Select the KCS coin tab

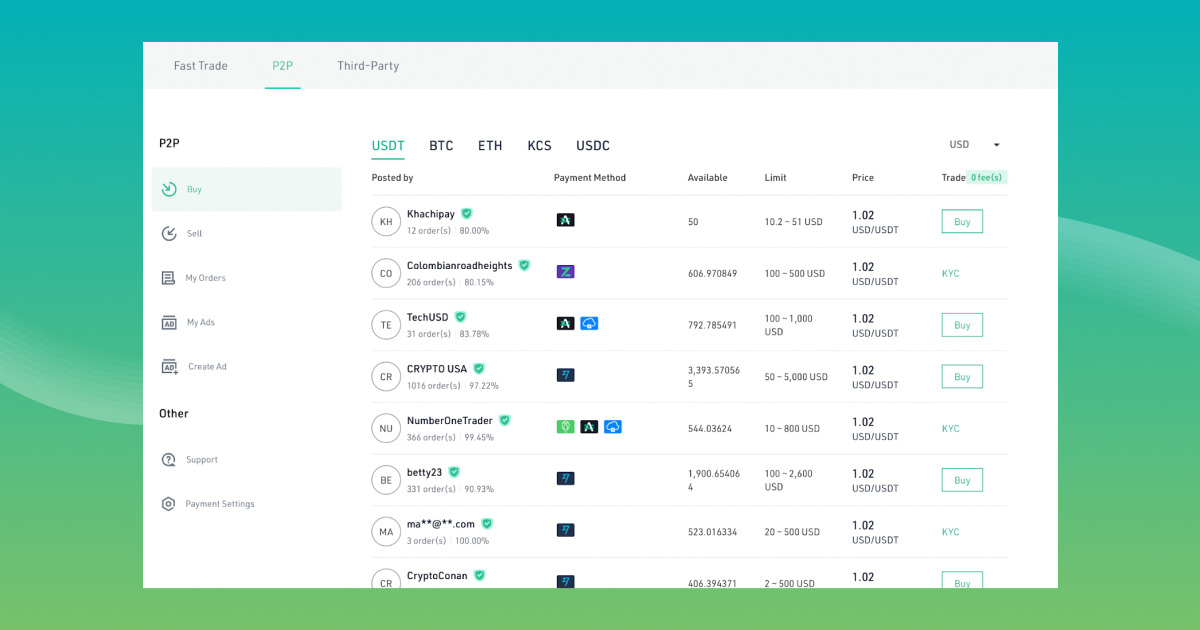pyautogui.click(x=539, y=146)
